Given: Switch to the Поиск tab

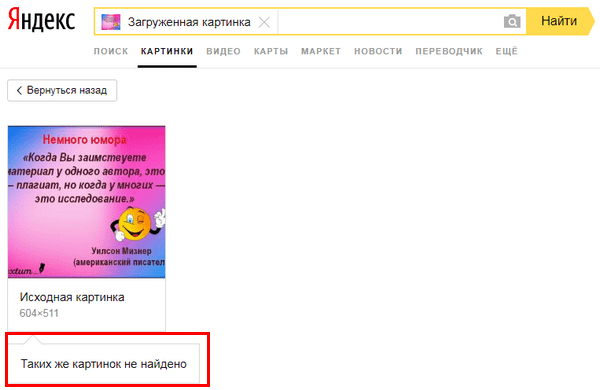Looking at the screenshot, I should pyautogui.click(x=111, y=51).
